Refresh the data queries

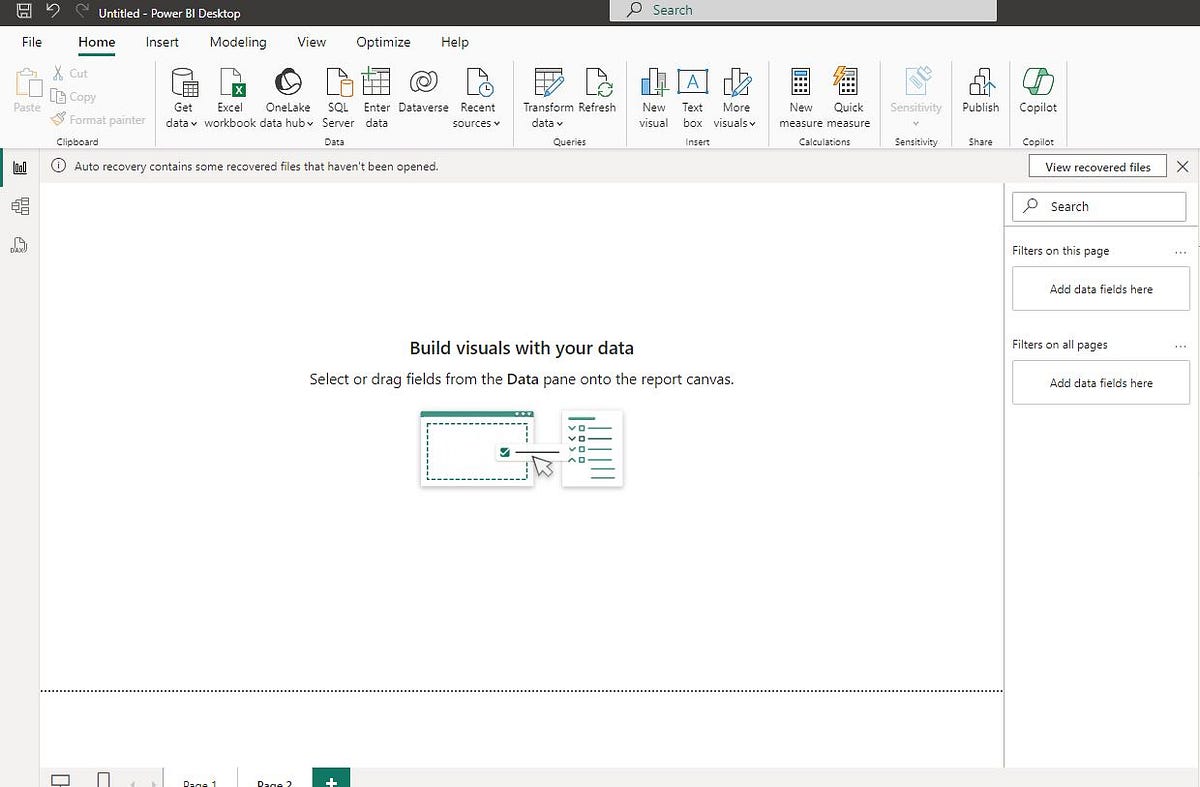pyautogui.click(x=597, y=92)
